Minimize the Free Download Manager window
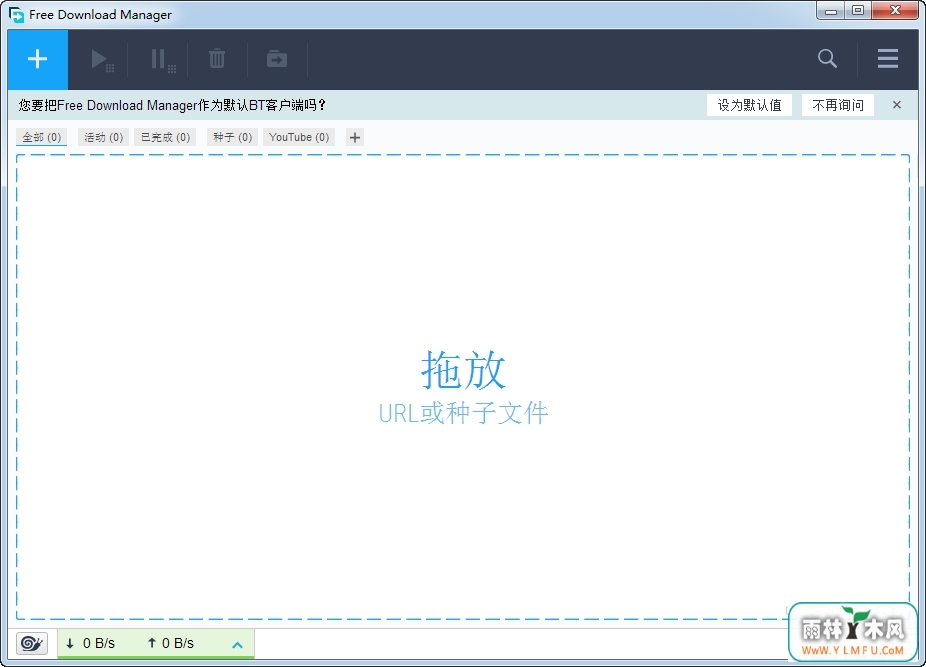The height and width of the screenshot is (667, 926). click(x=830, y=11)
